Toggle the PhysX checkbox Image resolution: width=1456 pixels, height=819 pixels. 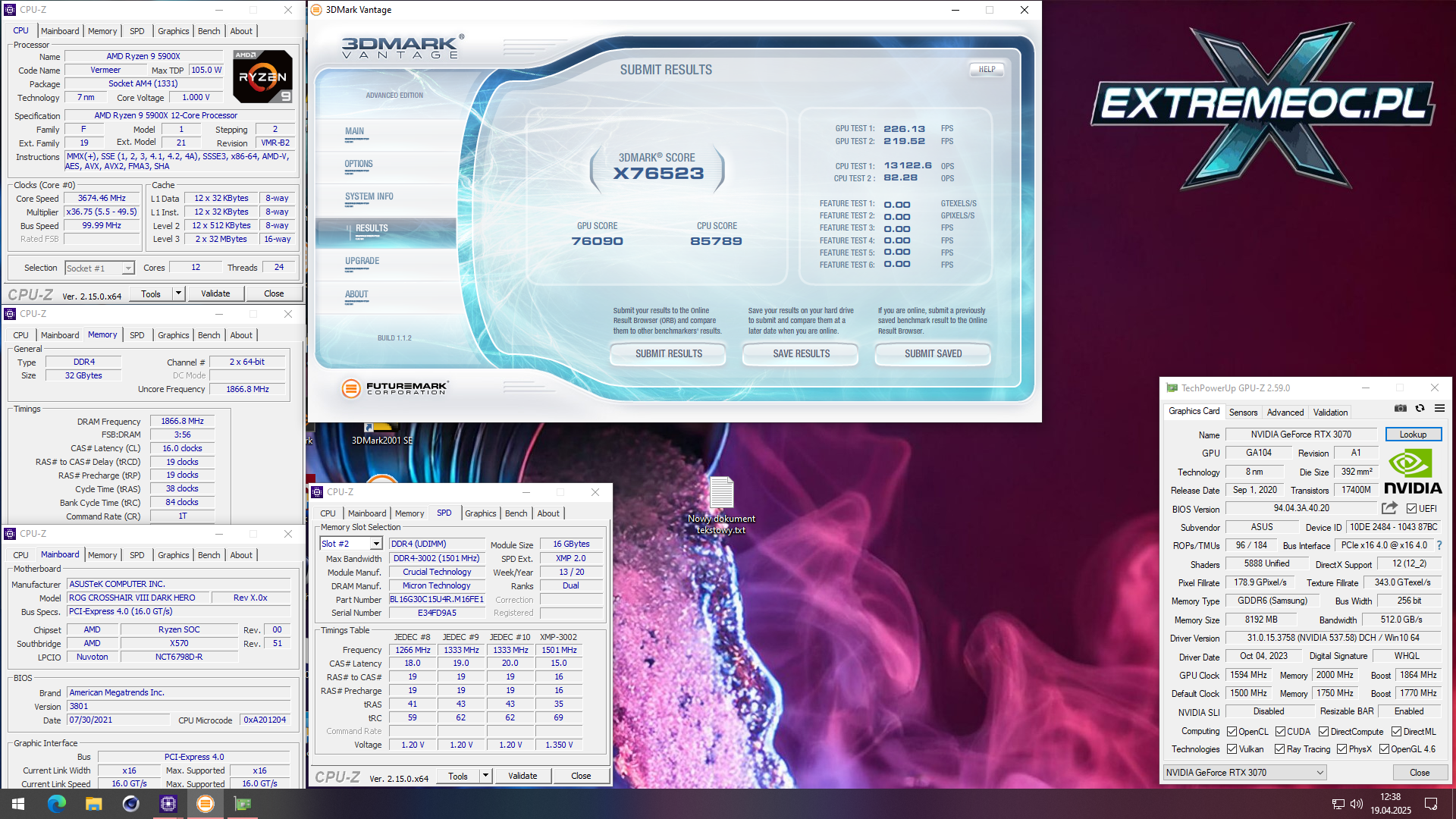tap(1341, 749)
